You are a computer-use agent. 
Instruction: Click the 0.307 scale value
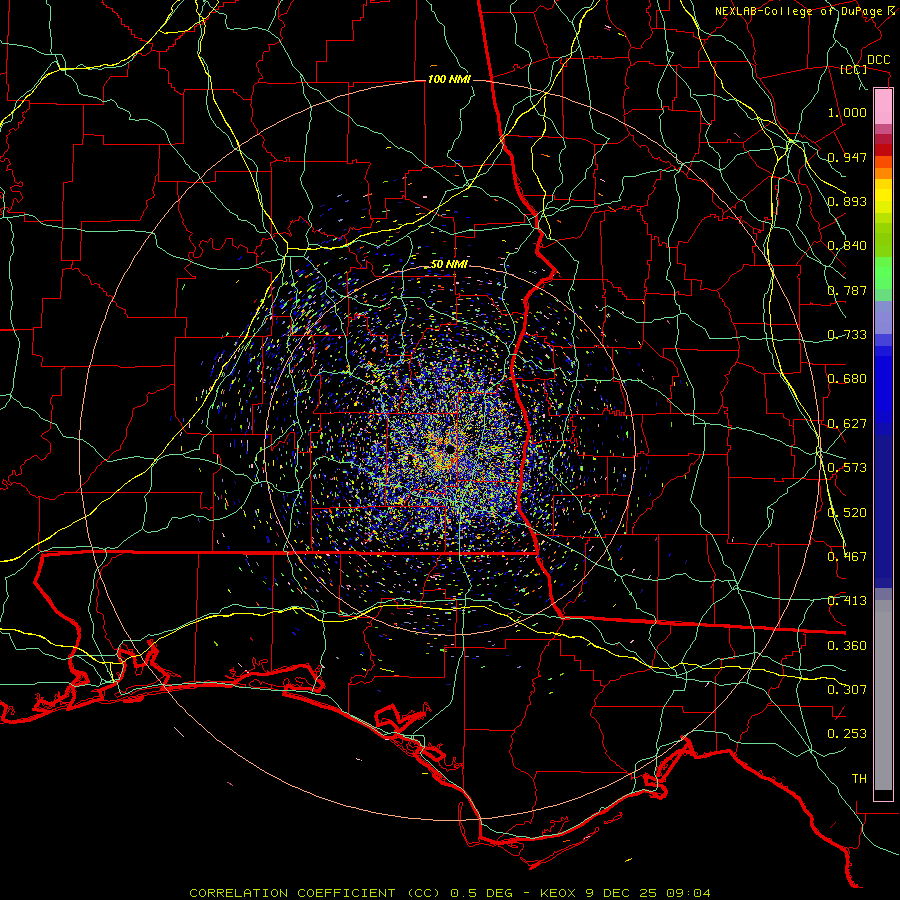847,689
